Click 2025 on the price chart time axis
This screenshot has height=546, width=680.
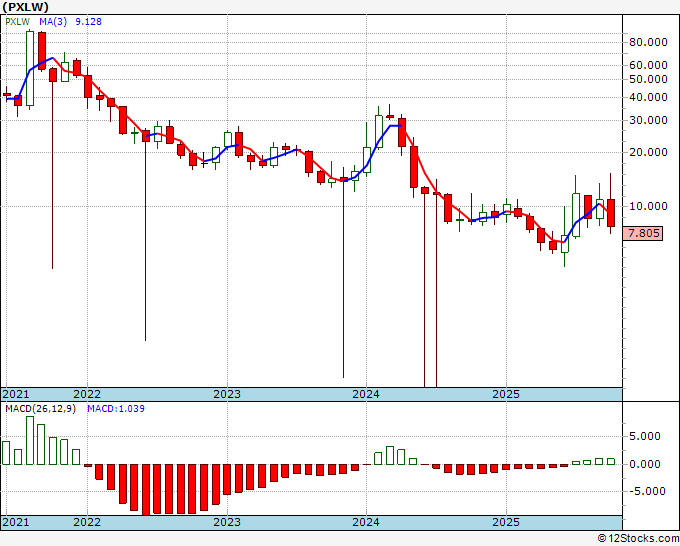pyautogui.click(x=506, y=394)
